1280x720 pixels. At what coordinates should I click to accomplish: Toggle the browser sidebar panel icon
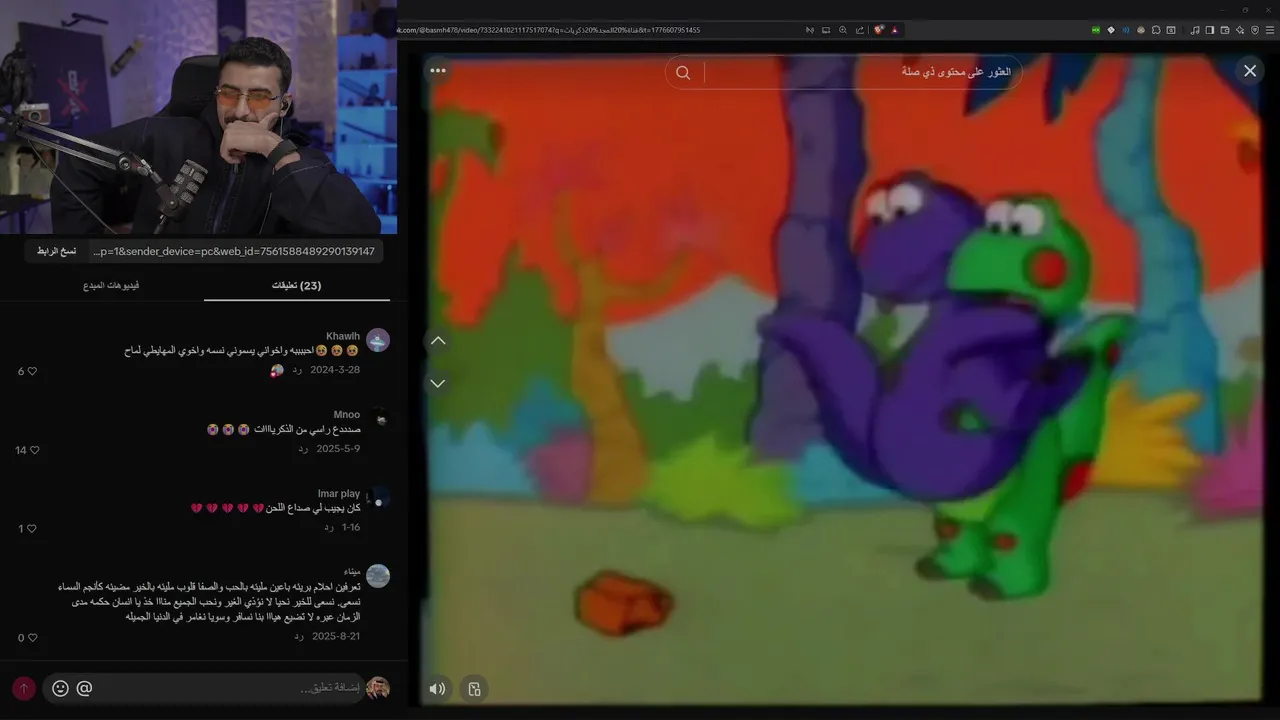pos(1210,30)
